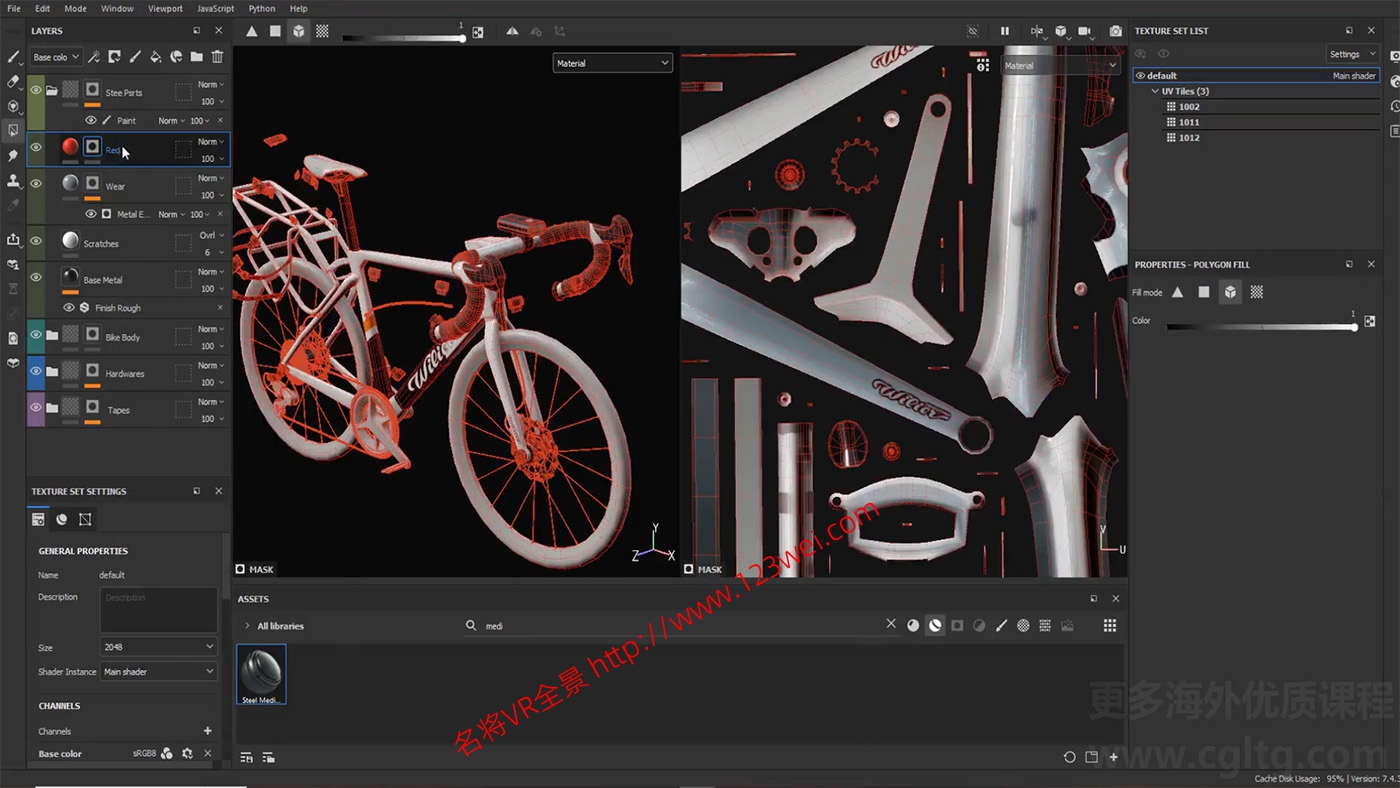1400x788 pixels.
Task: Expand All libraries in the Assets panel
Action: pos(247,625)
